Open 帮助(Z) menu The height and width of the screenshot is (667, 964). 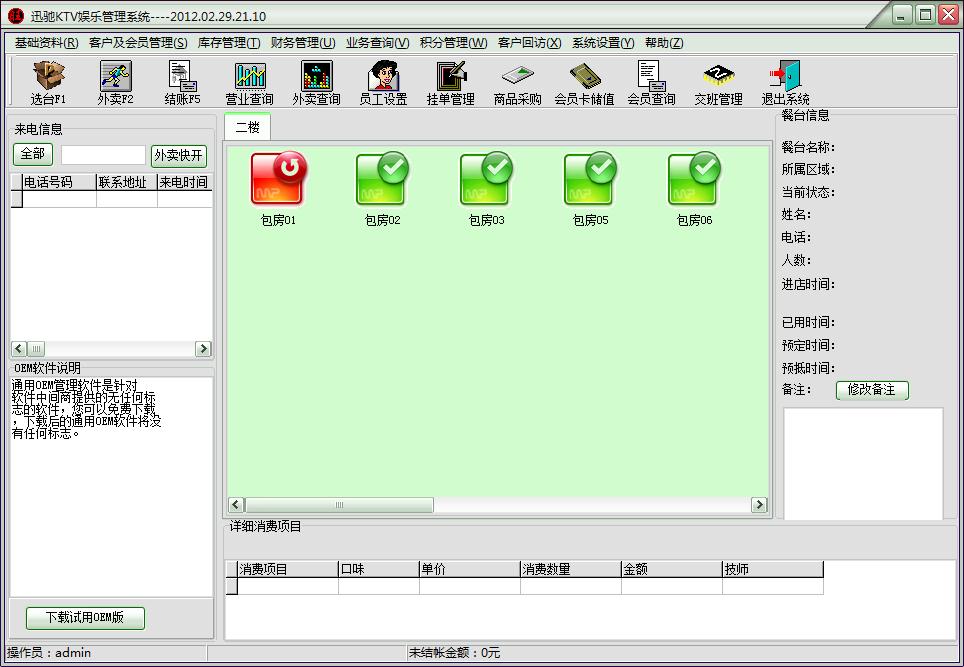coord(664,43)
